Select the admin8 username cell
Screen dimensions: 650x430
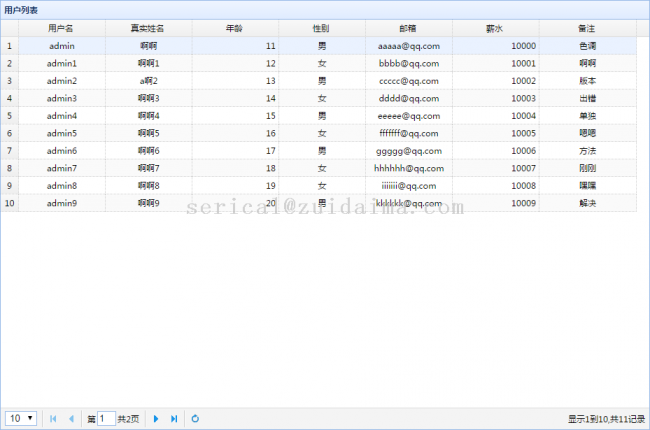pos(61,185)
